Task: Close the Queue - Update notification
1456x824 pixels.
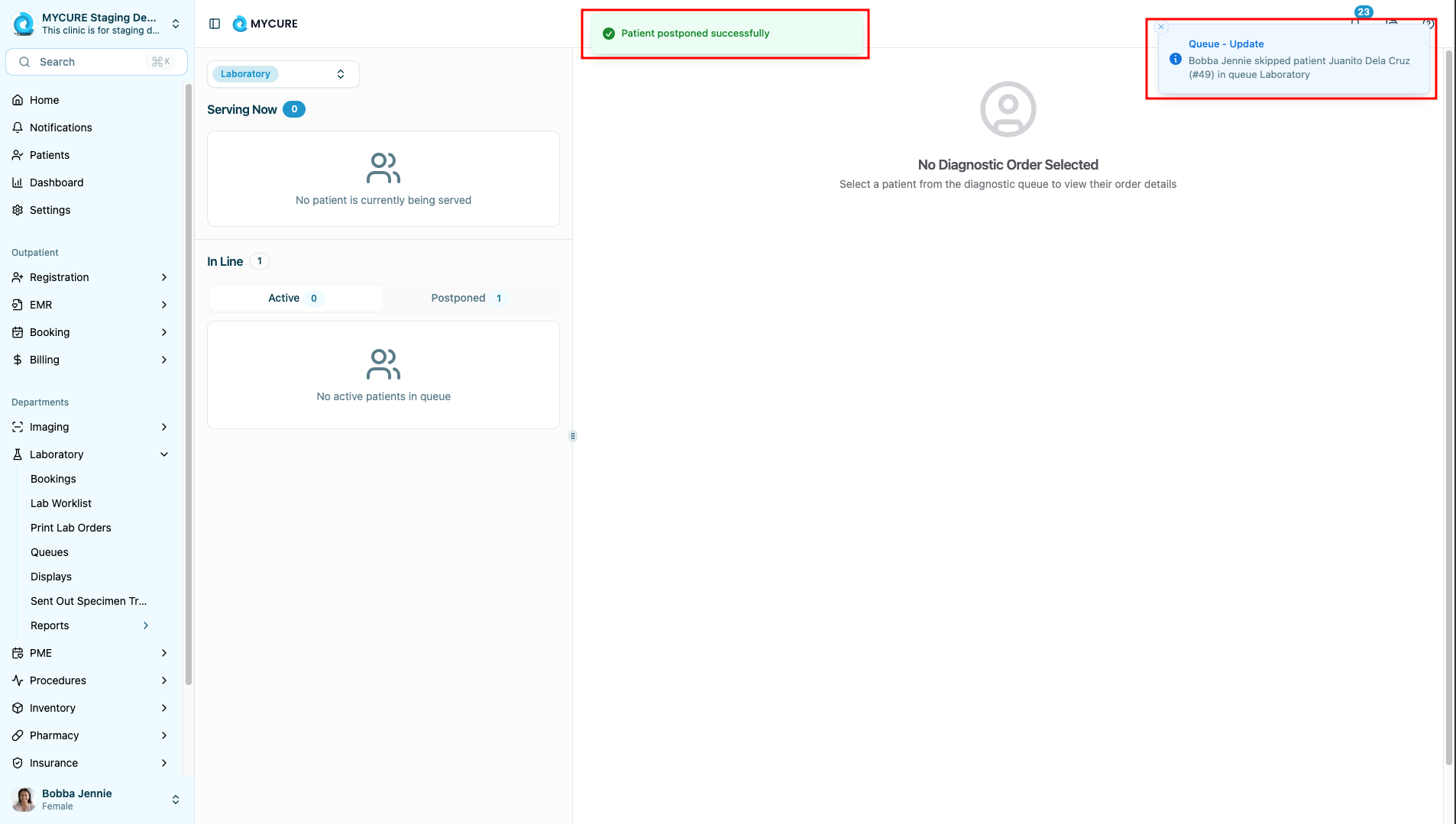Action: coord(1161,27)
